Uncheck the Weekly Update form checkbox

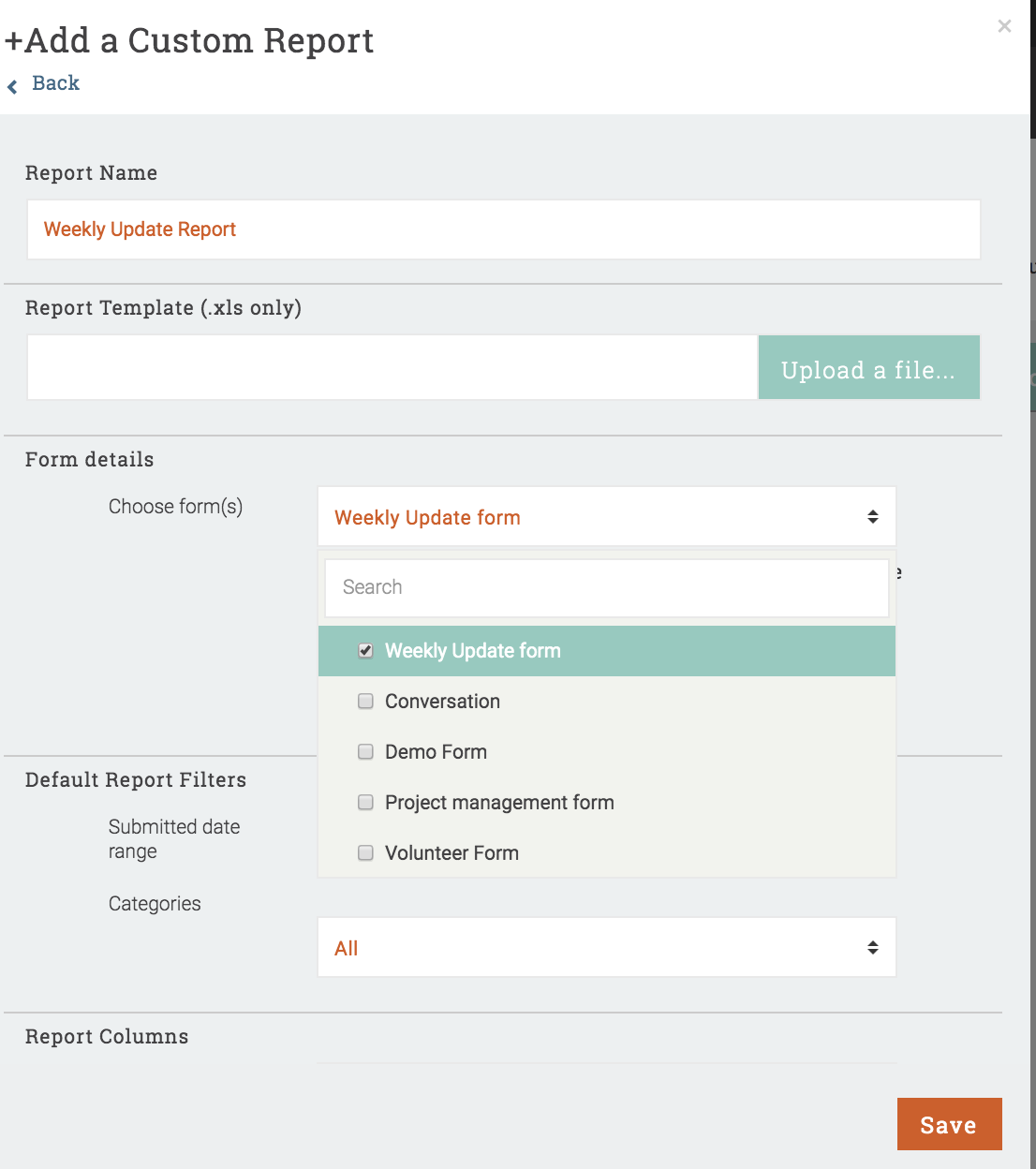pyautogui.click(x=366, y=651)
